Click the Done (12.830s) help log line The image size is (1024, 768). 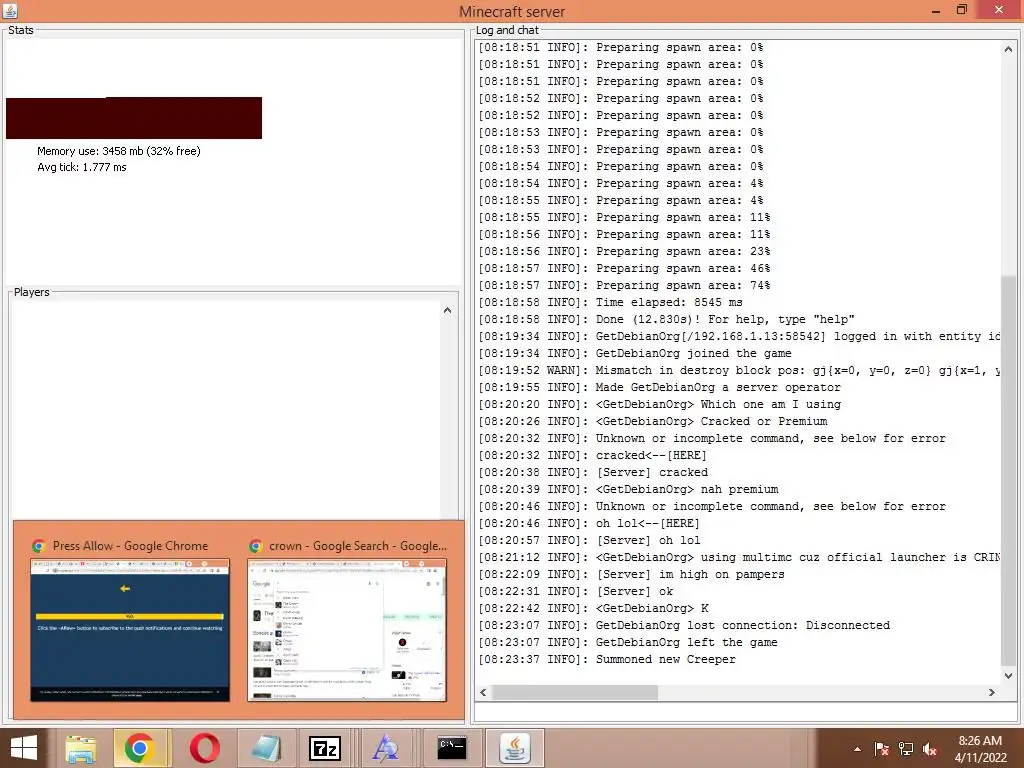point(666,319)
